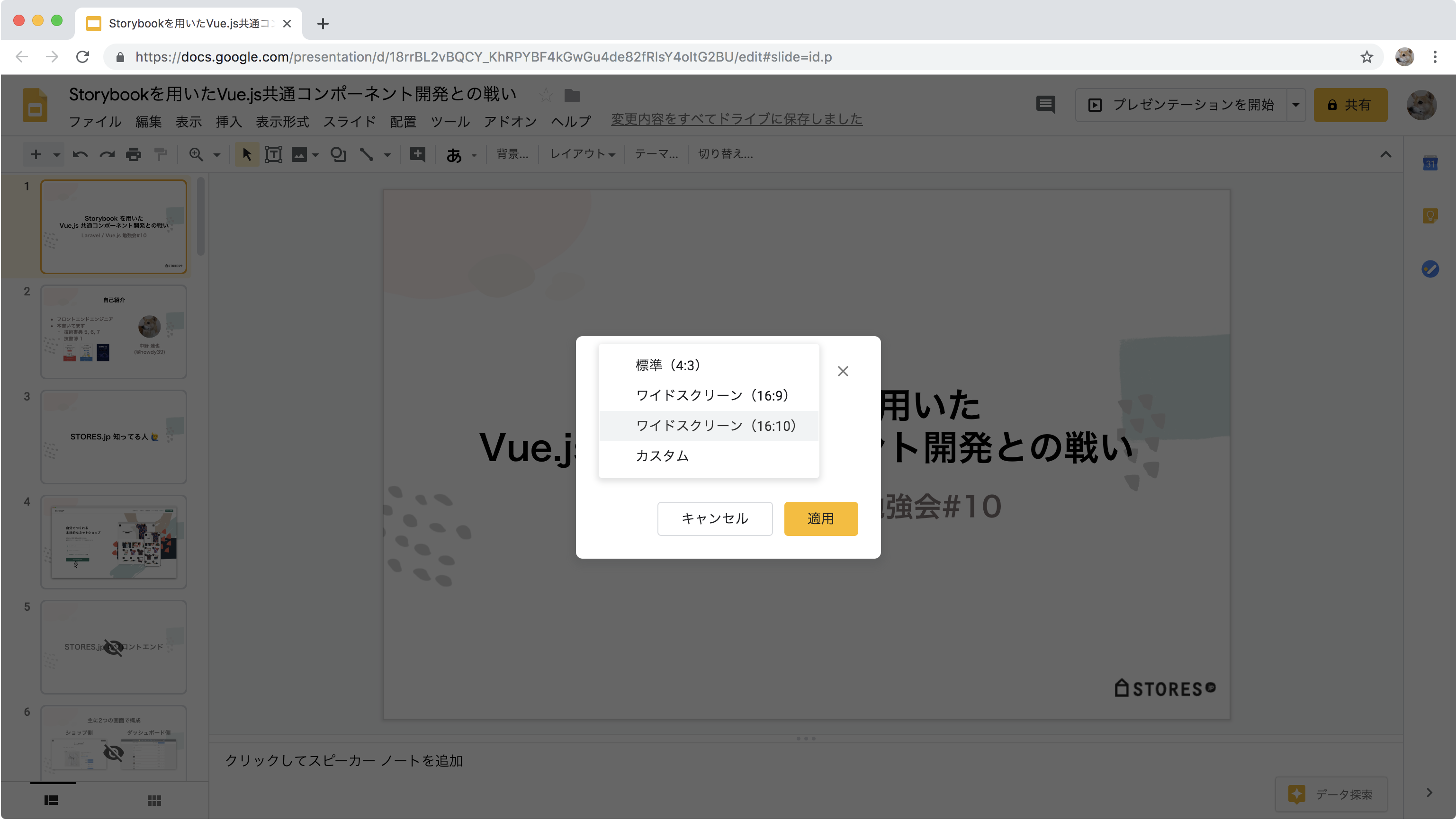Open the ヘルプ menu

click(x=571, y=122)
